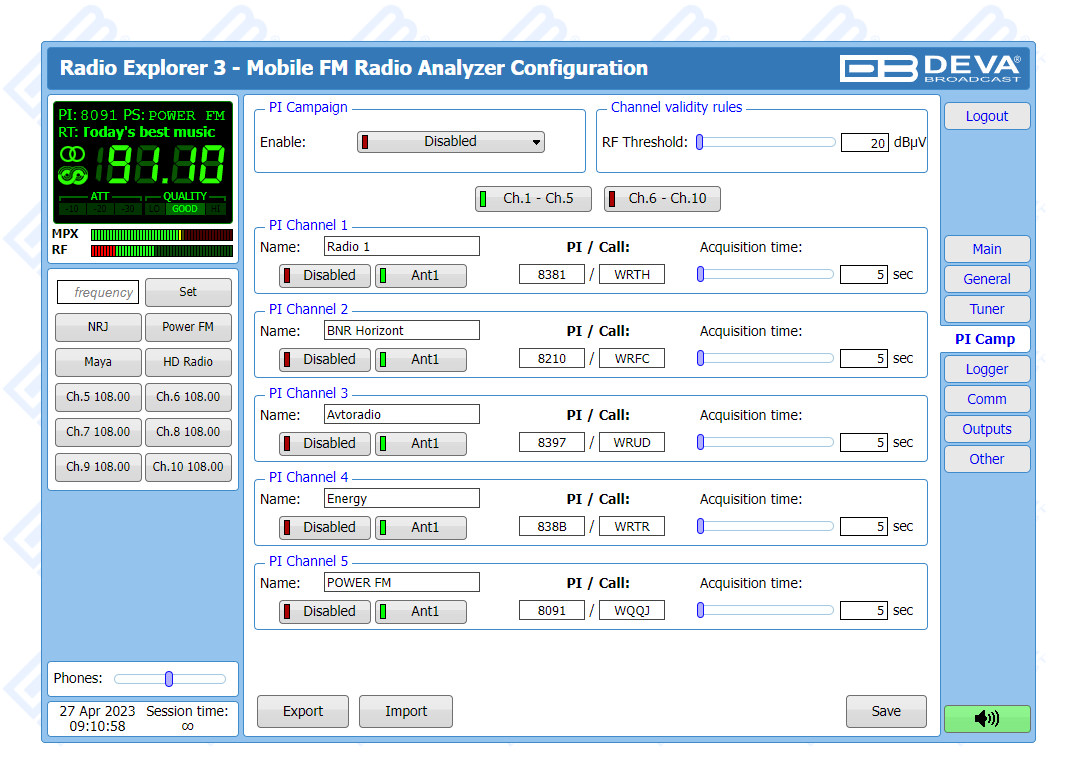
Task: Adjust the RF Threshold slider
Action: point(700,142)
